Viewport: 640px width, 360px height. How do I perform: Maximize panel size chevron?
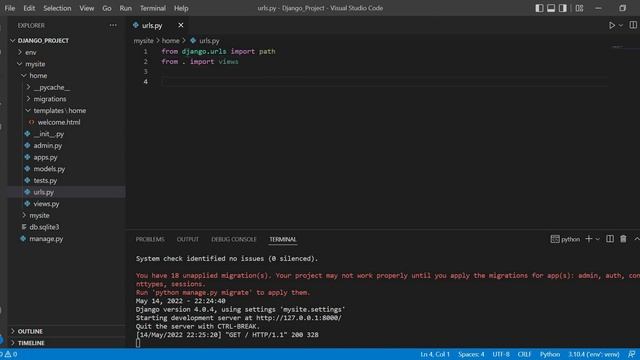tap(637, 239)
